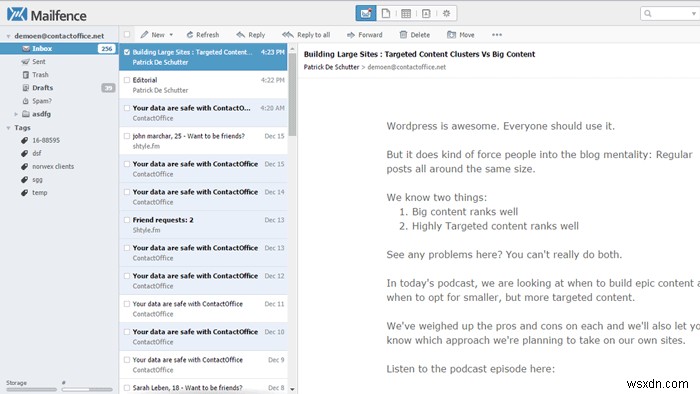Image resolution: width=700 pixels, height=394 pixels.
Task: Click the second quota progress bar
Action: 87,390
